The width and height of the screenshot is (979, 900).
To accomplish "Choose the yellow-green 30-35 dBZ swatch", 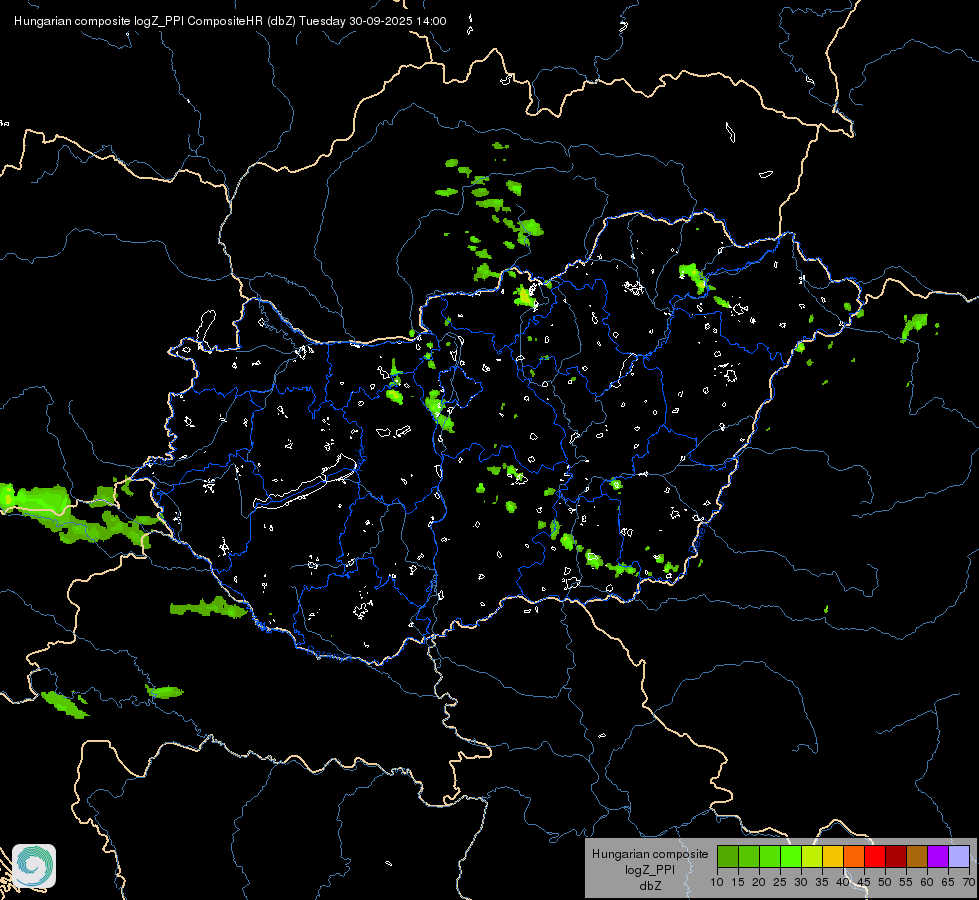I will 812,856.
